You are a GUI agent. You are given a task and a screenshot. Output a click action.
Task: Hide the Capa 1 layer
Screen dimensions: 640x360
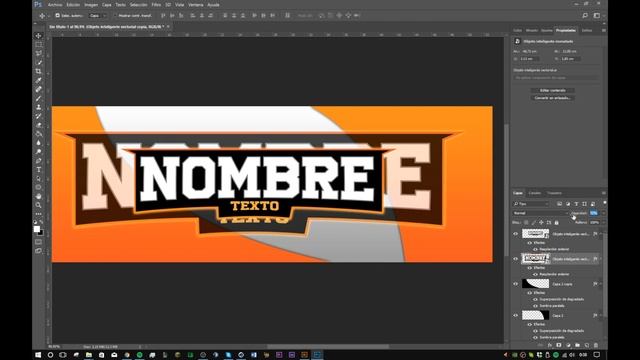[x=516, y=316]
